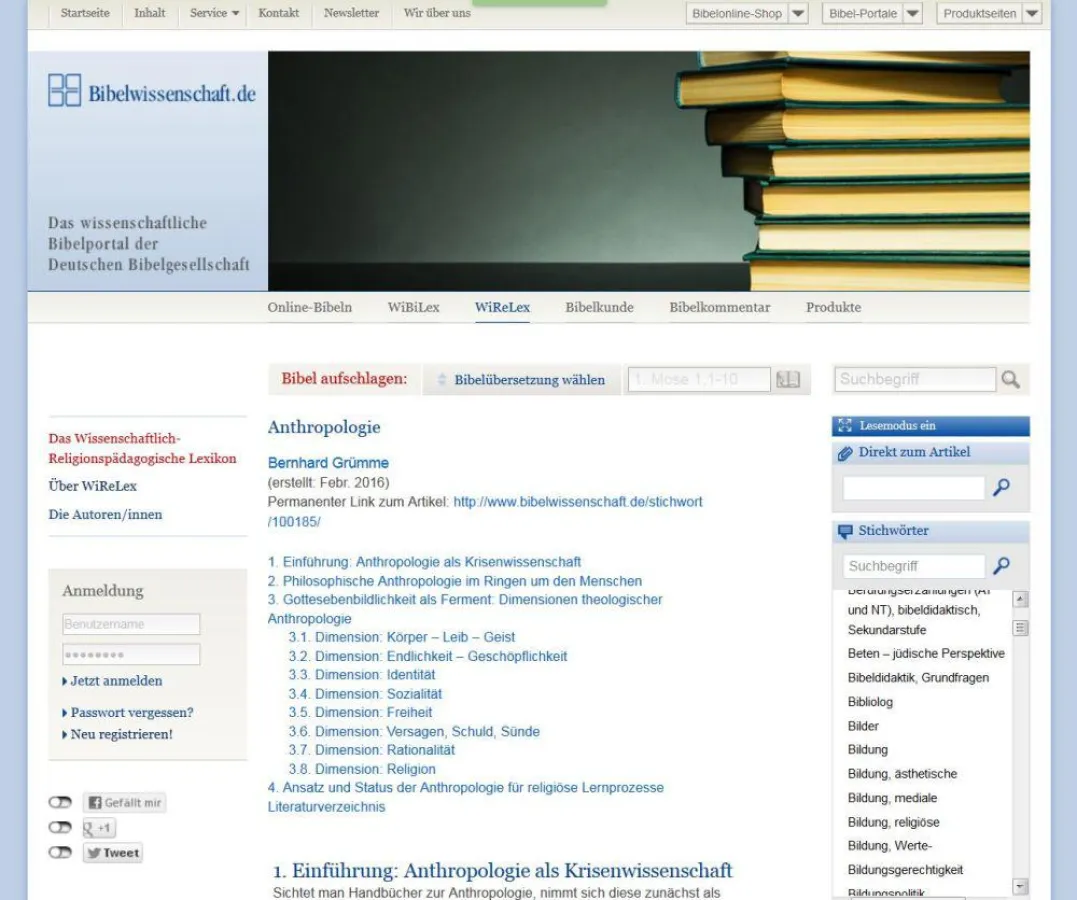The width and height of the screenshot is (1077, 900).
Task: Click the open book icon beside Bible reference
Action: coord(788,380)
